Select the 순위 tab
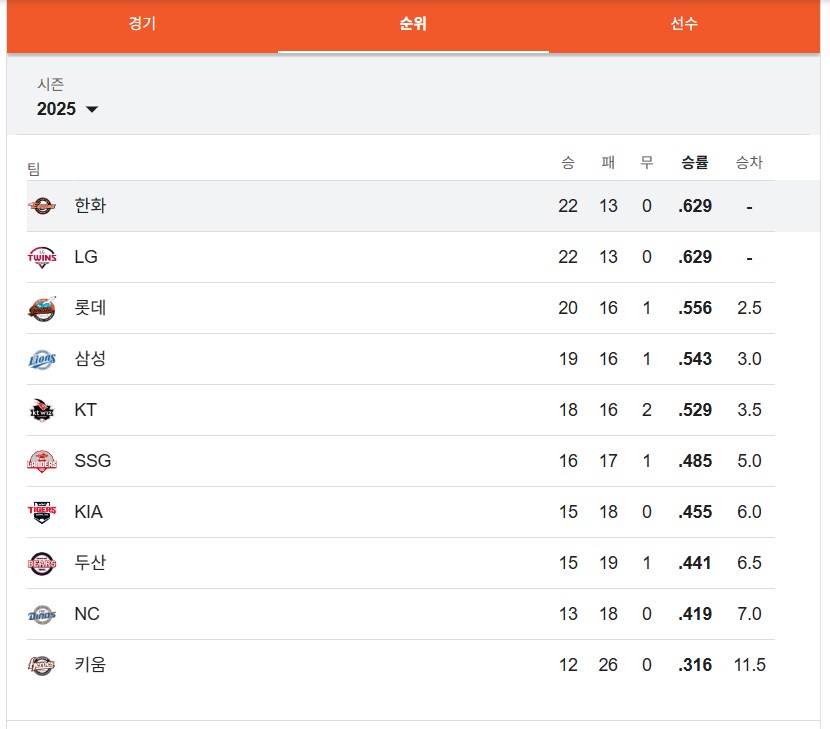Image resolution: width=830 pixels, height=729 pixels. click(413, 24)
